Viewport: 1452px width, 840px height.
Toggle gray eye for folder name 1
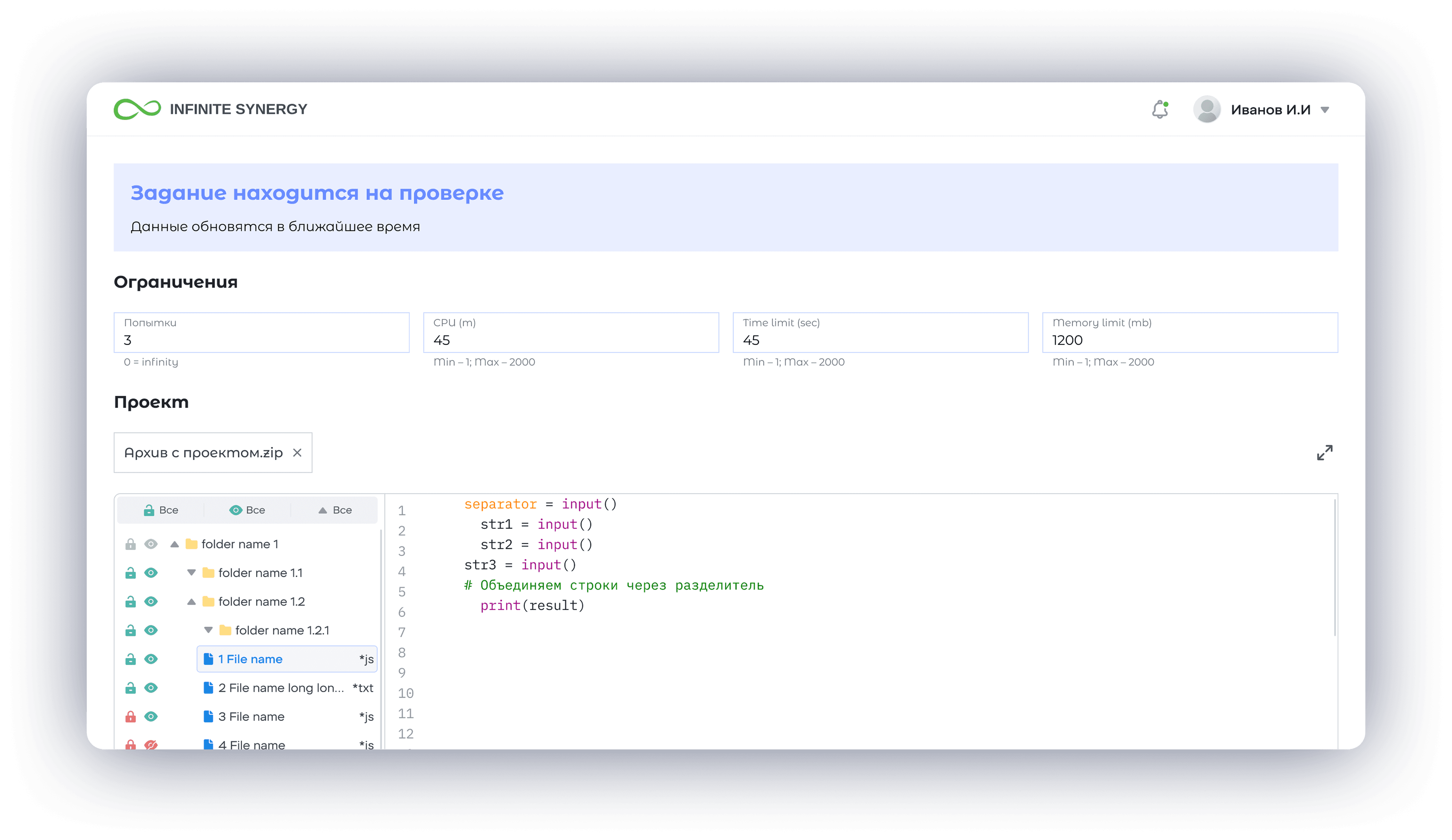[x=151, y=544]
